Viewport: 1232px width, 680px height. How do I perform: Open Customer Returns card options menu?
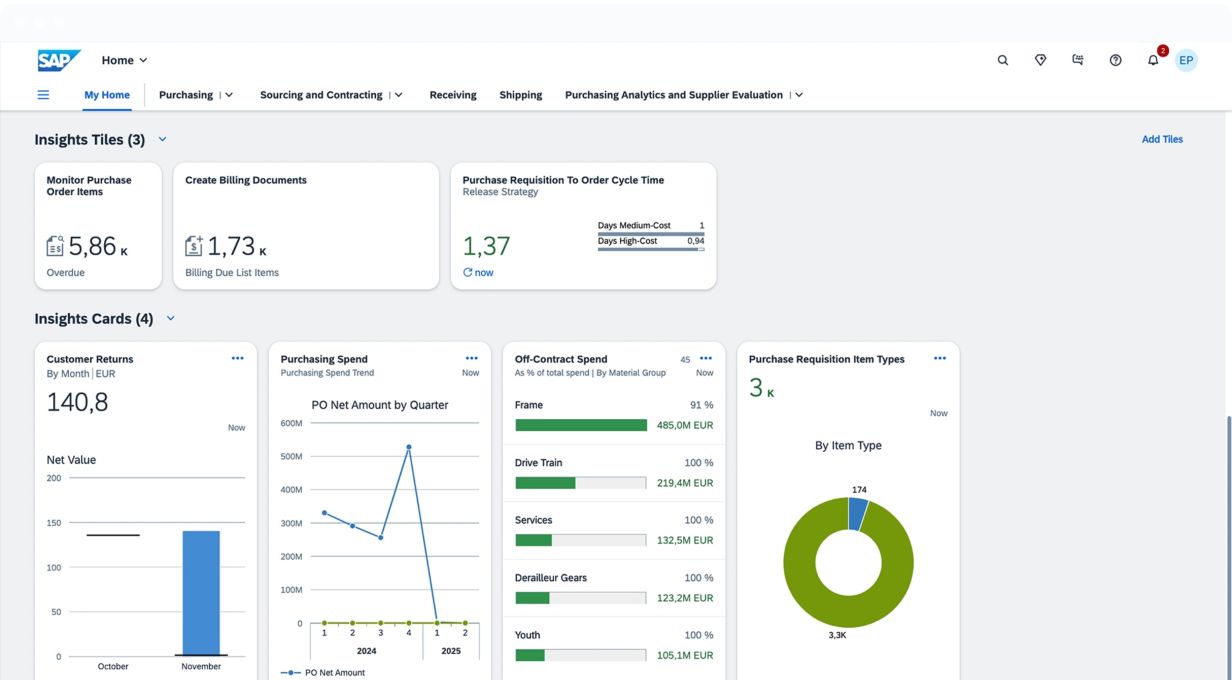237,358
